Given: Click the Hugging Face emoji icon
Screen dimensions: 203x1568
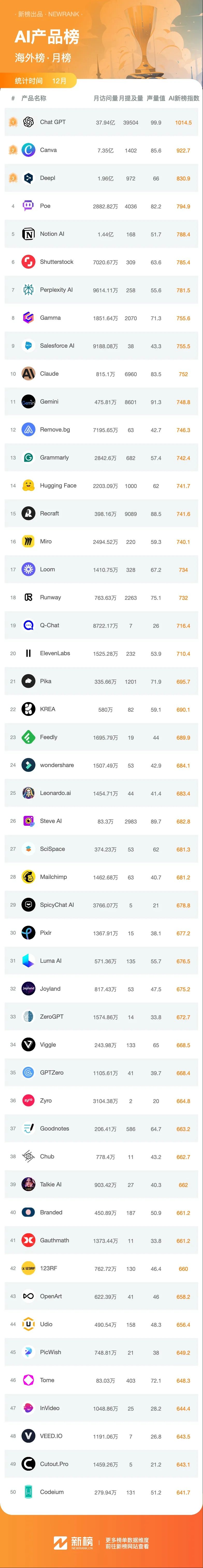Looking at the screenshot, I should (x=28, y=486).
